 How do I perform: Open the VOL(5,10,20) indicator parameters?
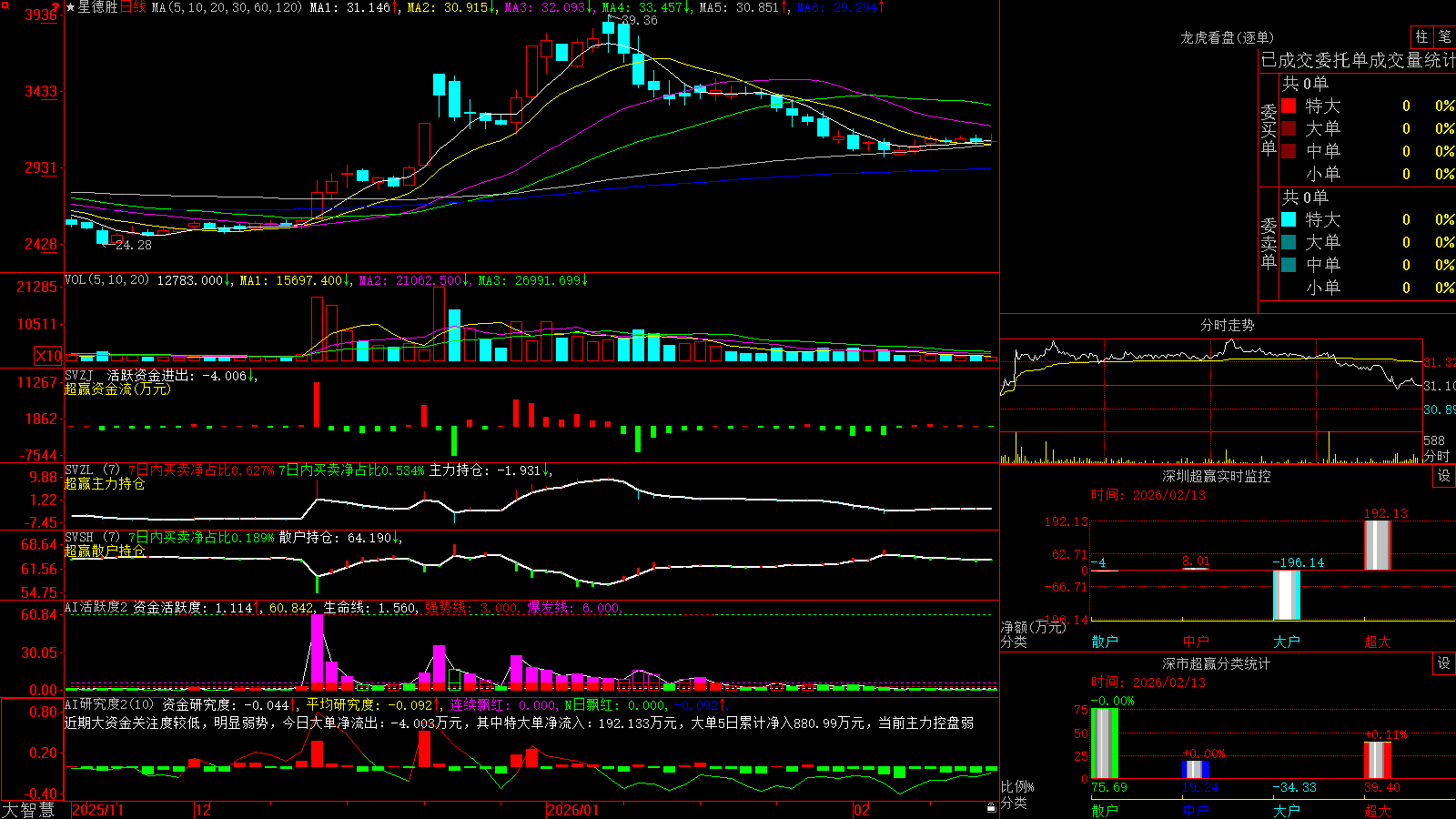point(106,279)
